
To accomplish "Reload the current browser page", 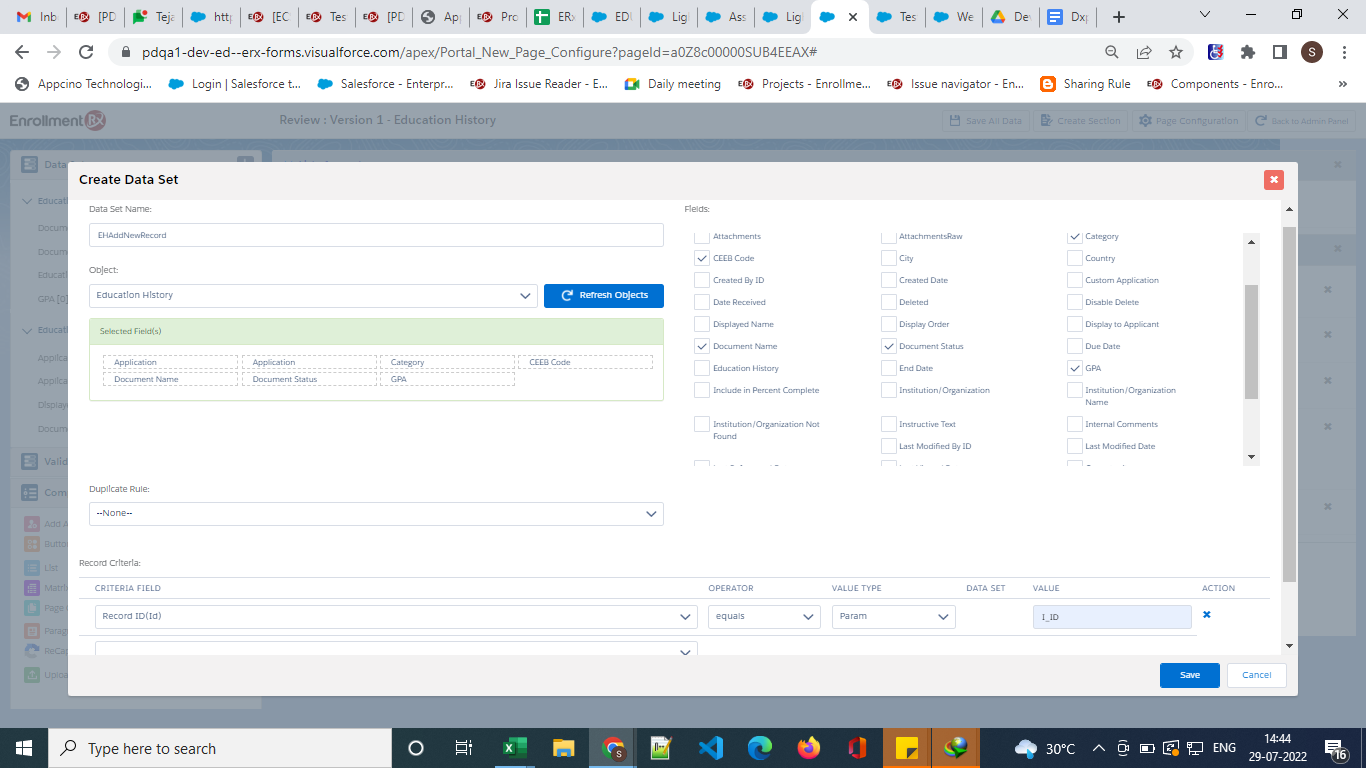I will (86, 52).
